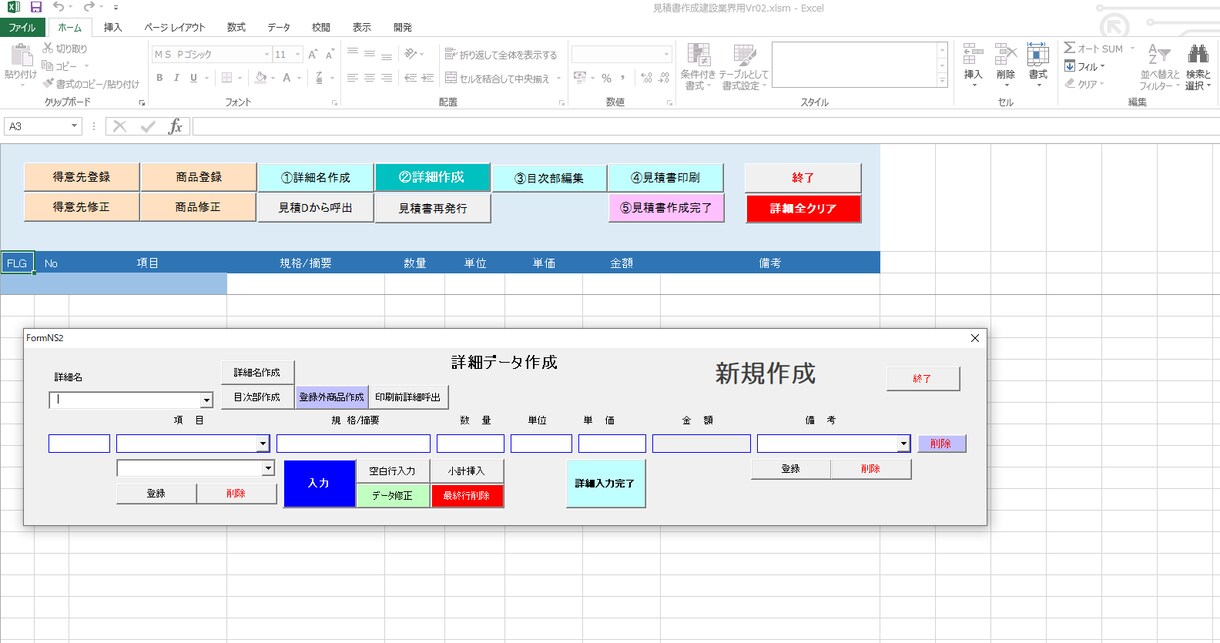
Task: Center text horizontally
Action: (x=370, y=77)
